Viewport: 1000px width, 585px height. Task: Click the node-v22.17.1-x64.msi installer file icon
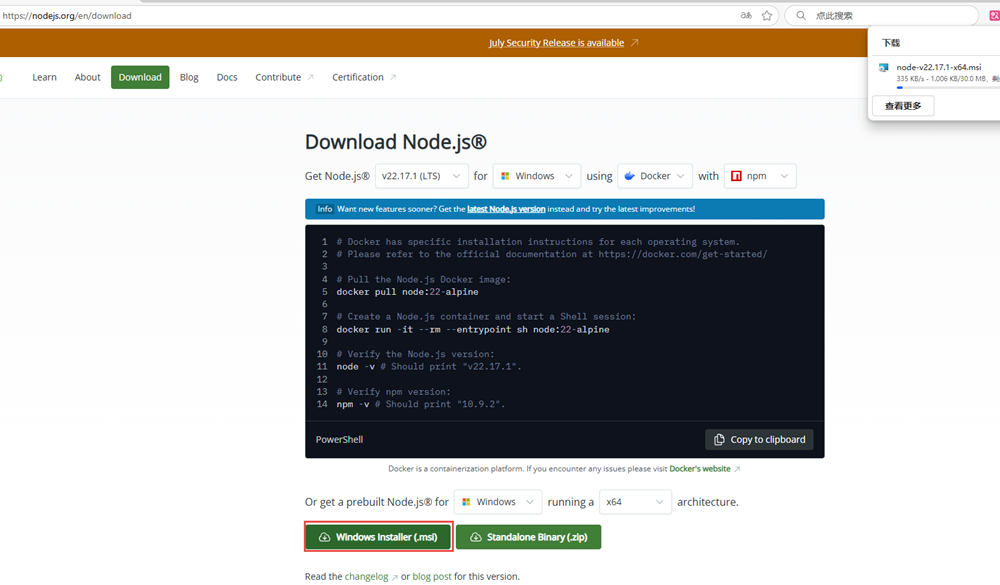click(x=883, y=67)
